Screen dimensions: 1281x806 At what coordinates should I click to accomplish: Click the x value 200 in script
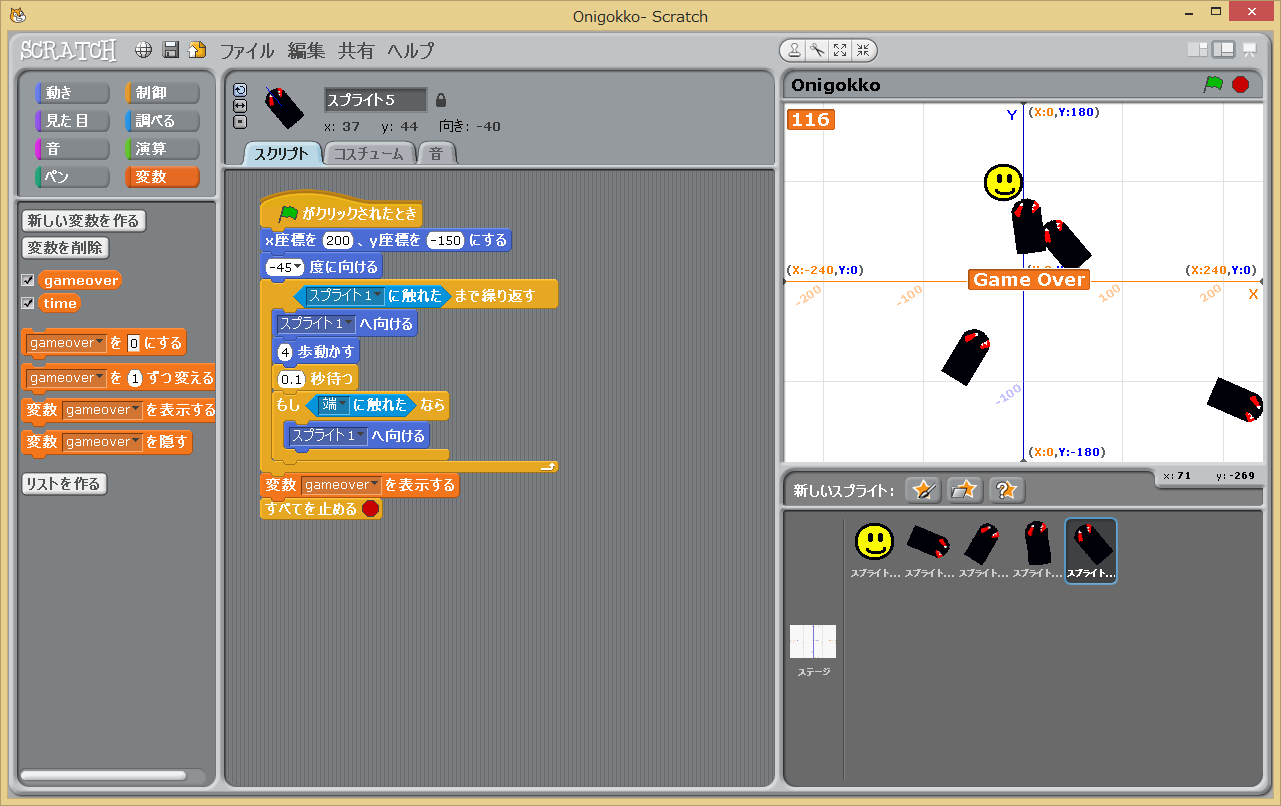click(x=338, y=241)
